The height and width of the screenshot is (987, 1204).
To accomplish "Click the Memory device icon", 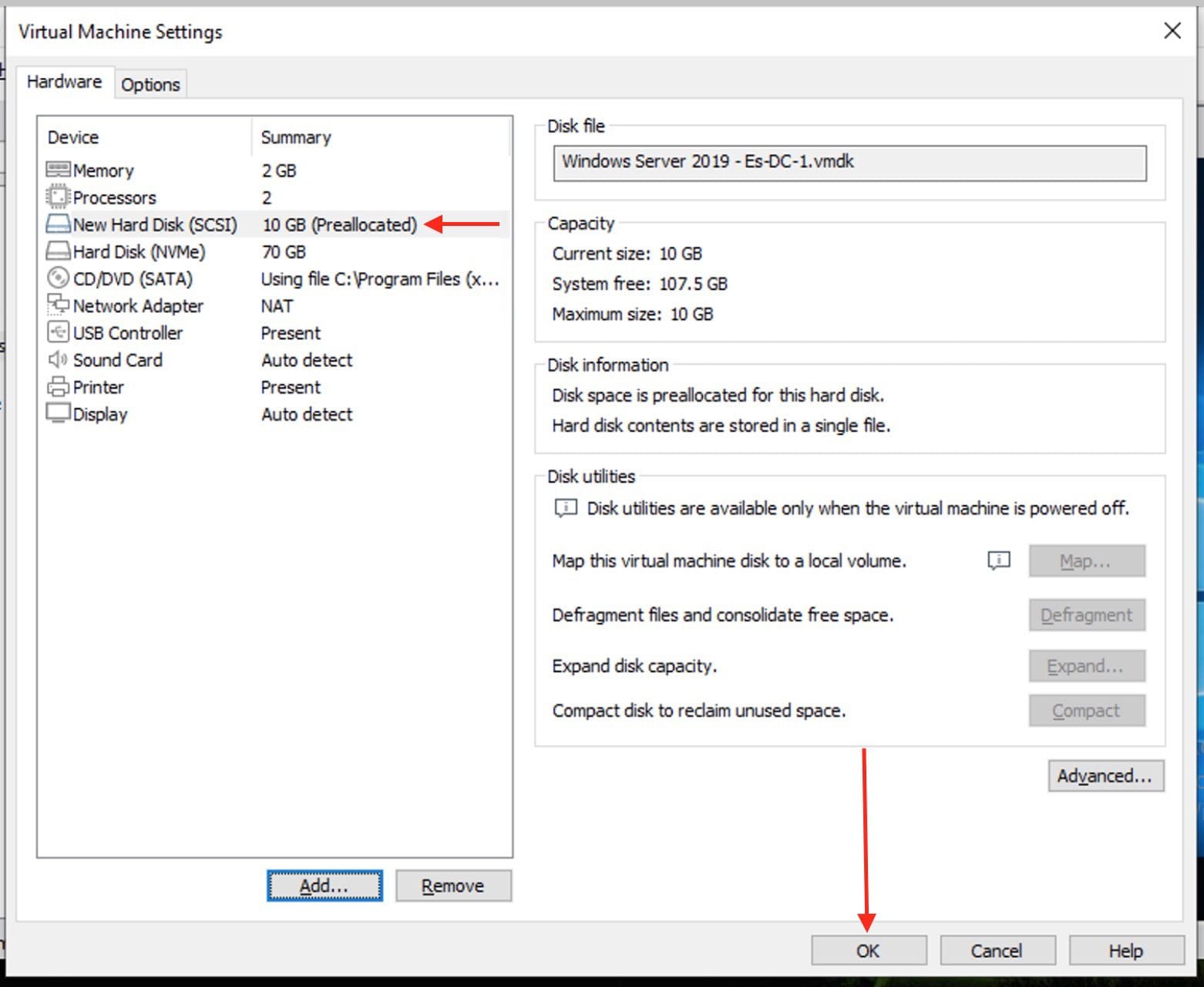I will pyautogui.click(x=58, y=170).
